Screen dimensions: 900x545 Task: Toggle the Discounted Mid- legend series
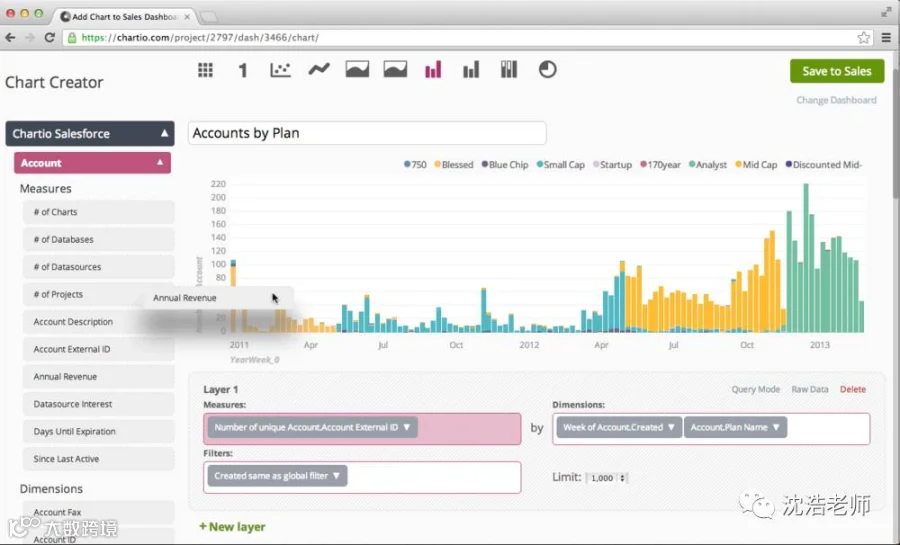pos(824,165)
